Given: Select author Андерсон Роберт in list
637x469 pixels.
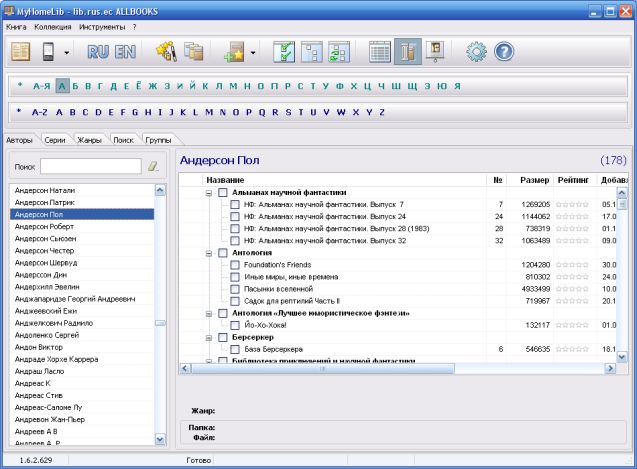Looking at the screenshot, I should [x=47, y=227].
